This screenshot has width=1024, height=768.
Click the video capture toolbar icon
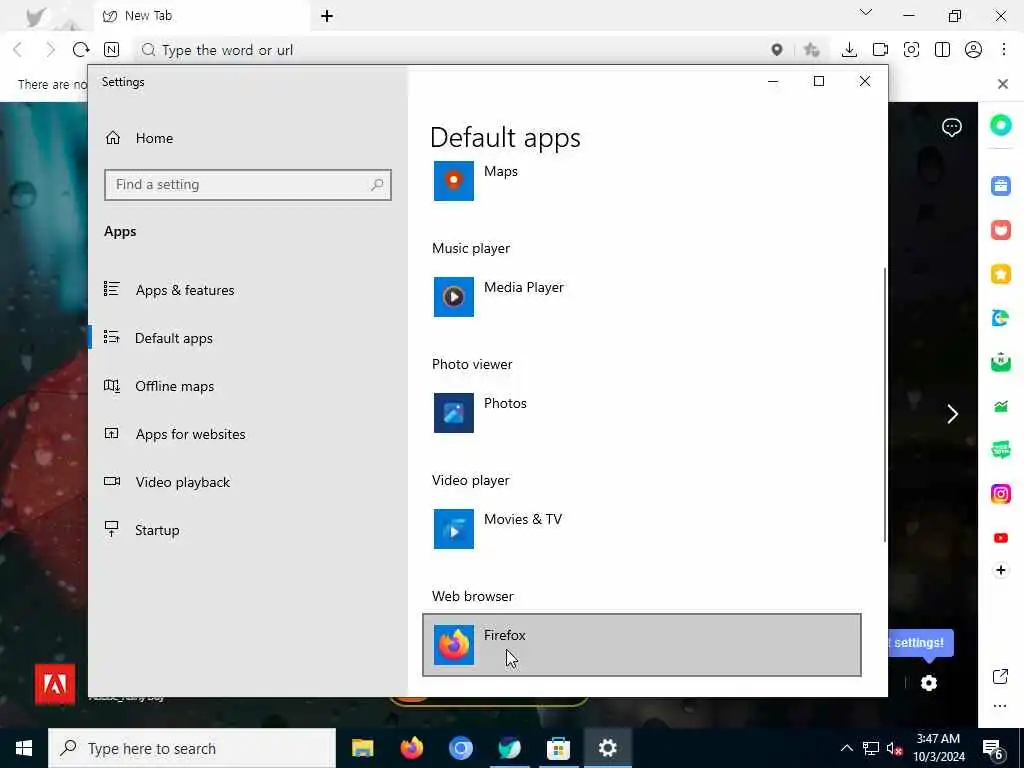(x=880, y=50)
